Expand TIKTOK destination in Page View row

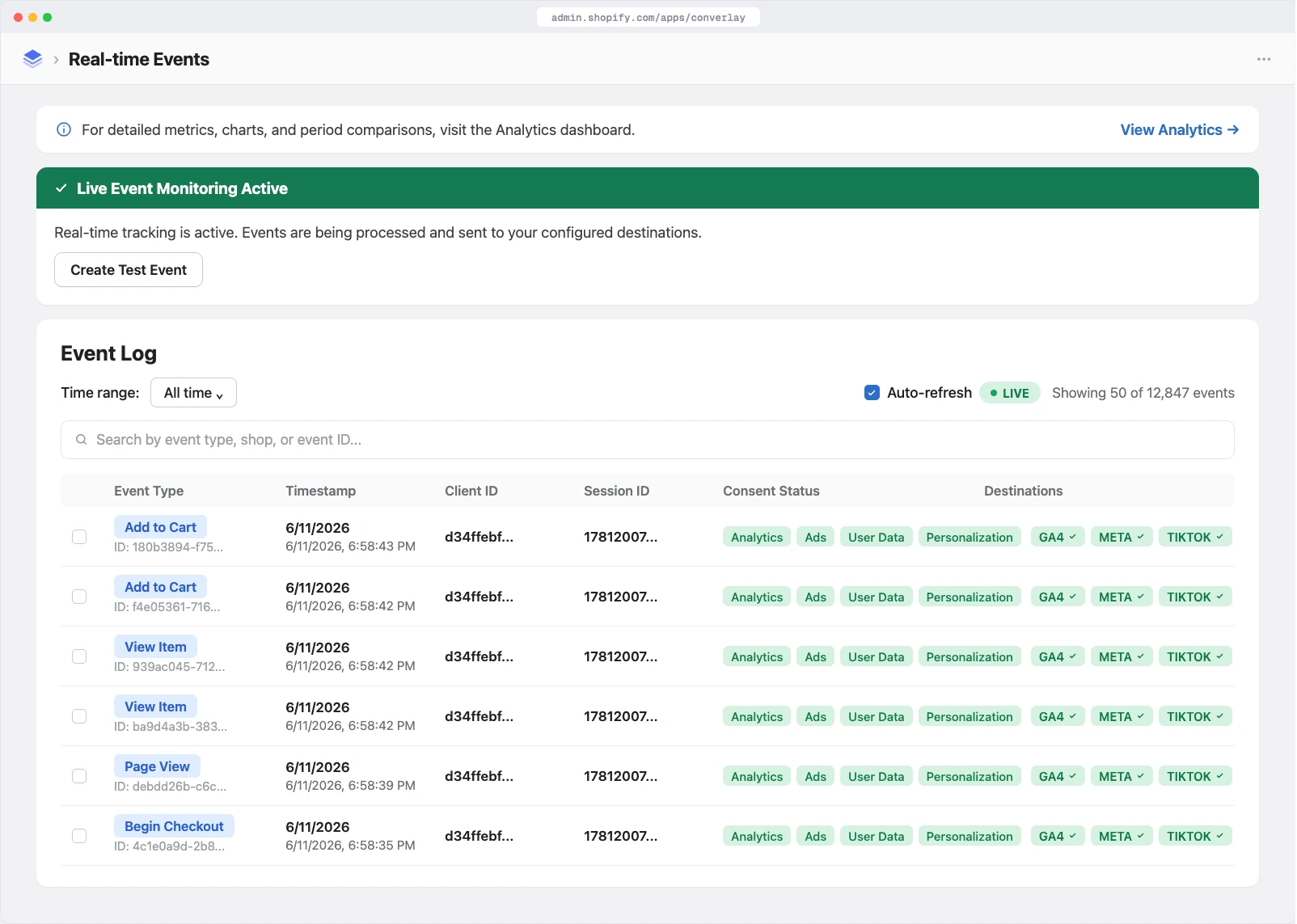point(1195,776)
